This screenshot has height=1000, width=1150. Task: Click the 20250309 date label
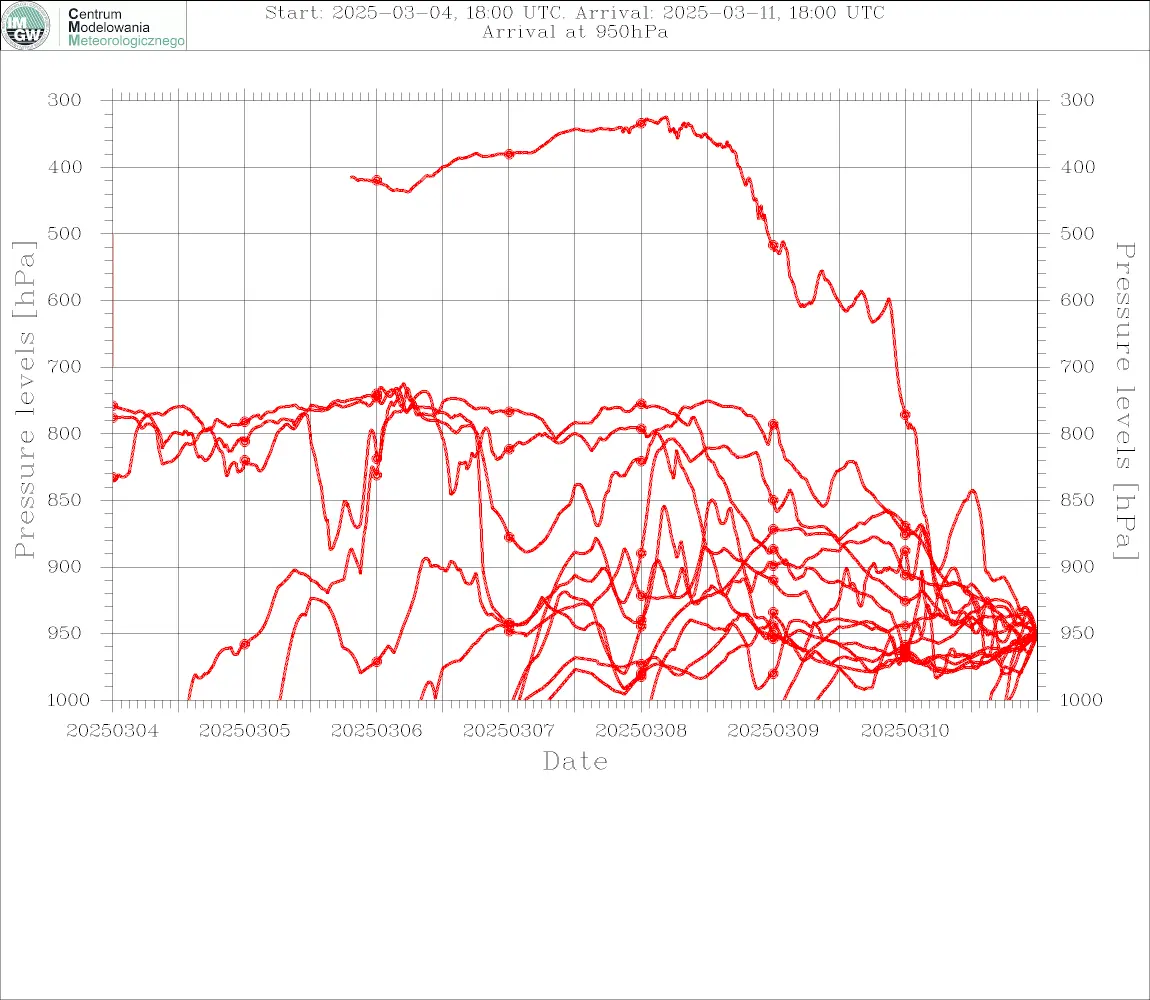point(773,731)
